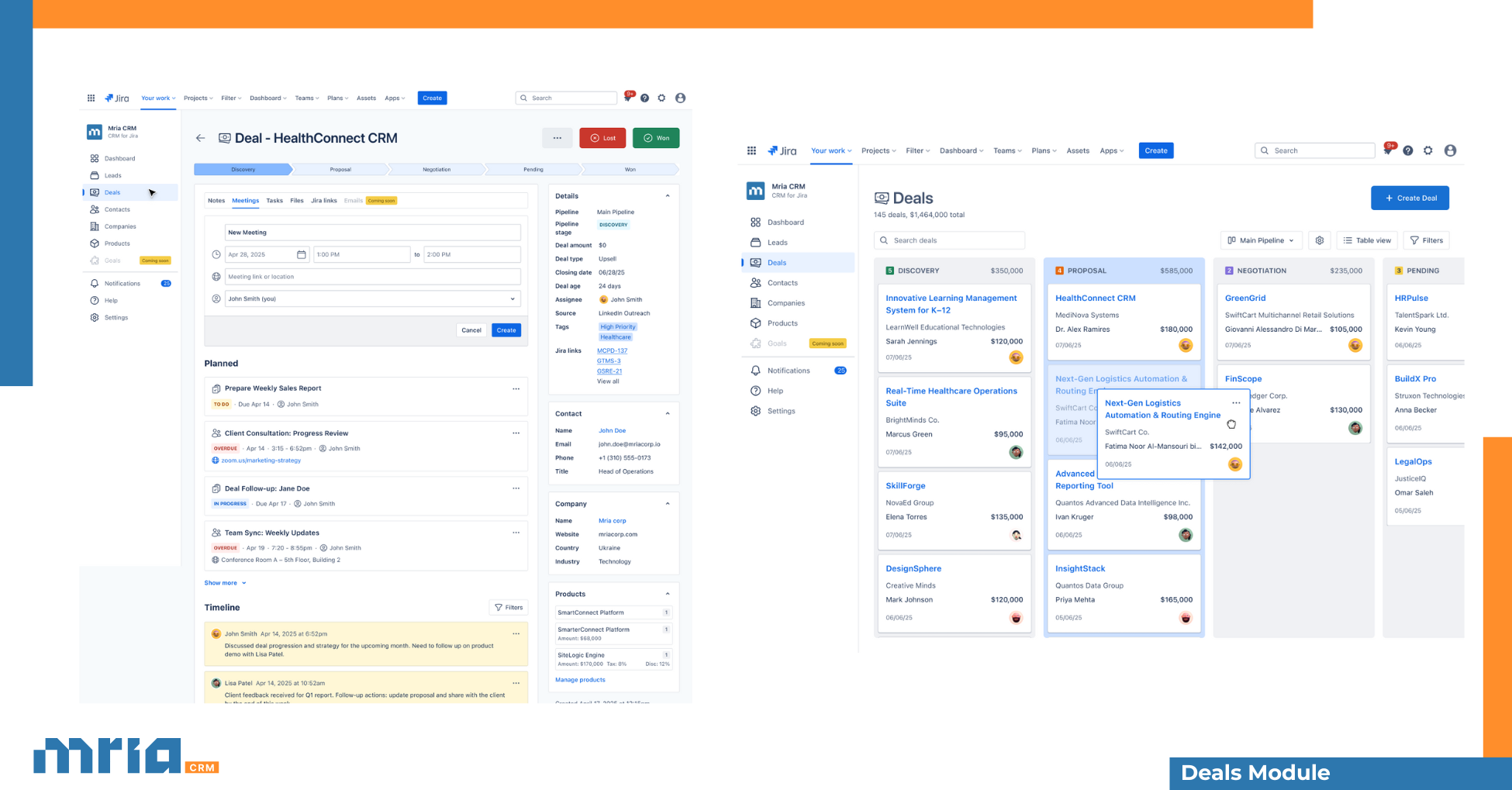Viewport: 1512px width, 790px height.
Task: Switch to the Tasks tab
Action: click(x=274, y=201)
